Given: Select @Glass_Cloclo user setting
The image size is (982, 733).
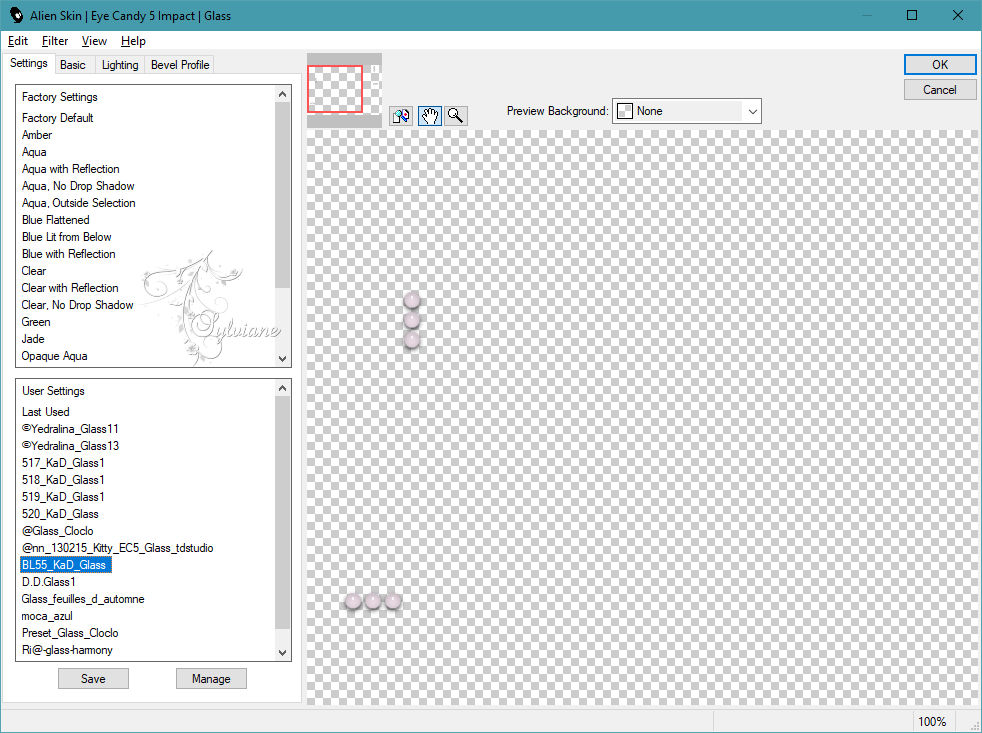Looking at the screenshot, I should (x=58, y=531).
